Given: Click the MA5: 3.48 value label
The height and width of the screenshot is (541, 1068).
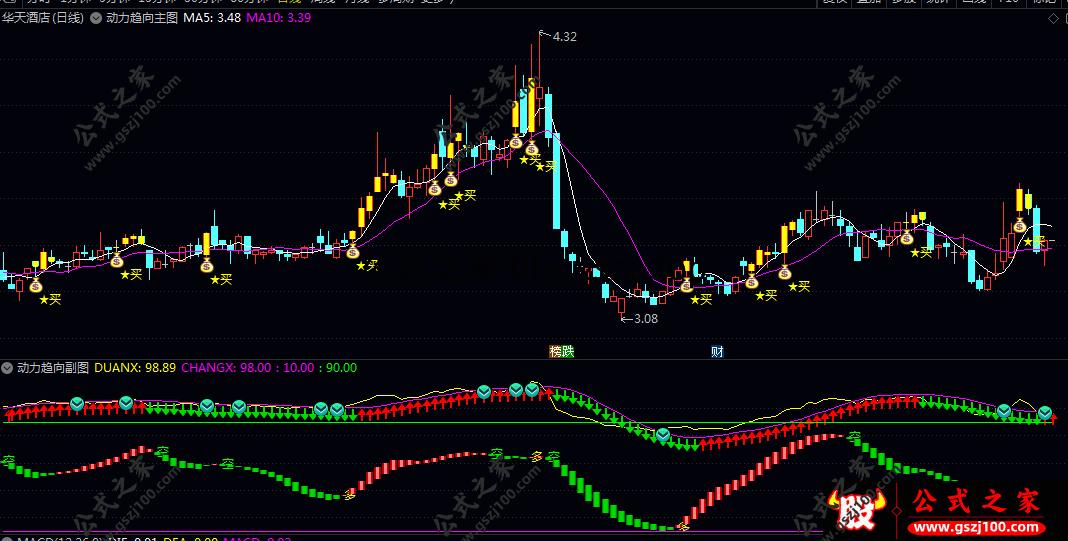Looking at the screenshot, I should [212, 18].
